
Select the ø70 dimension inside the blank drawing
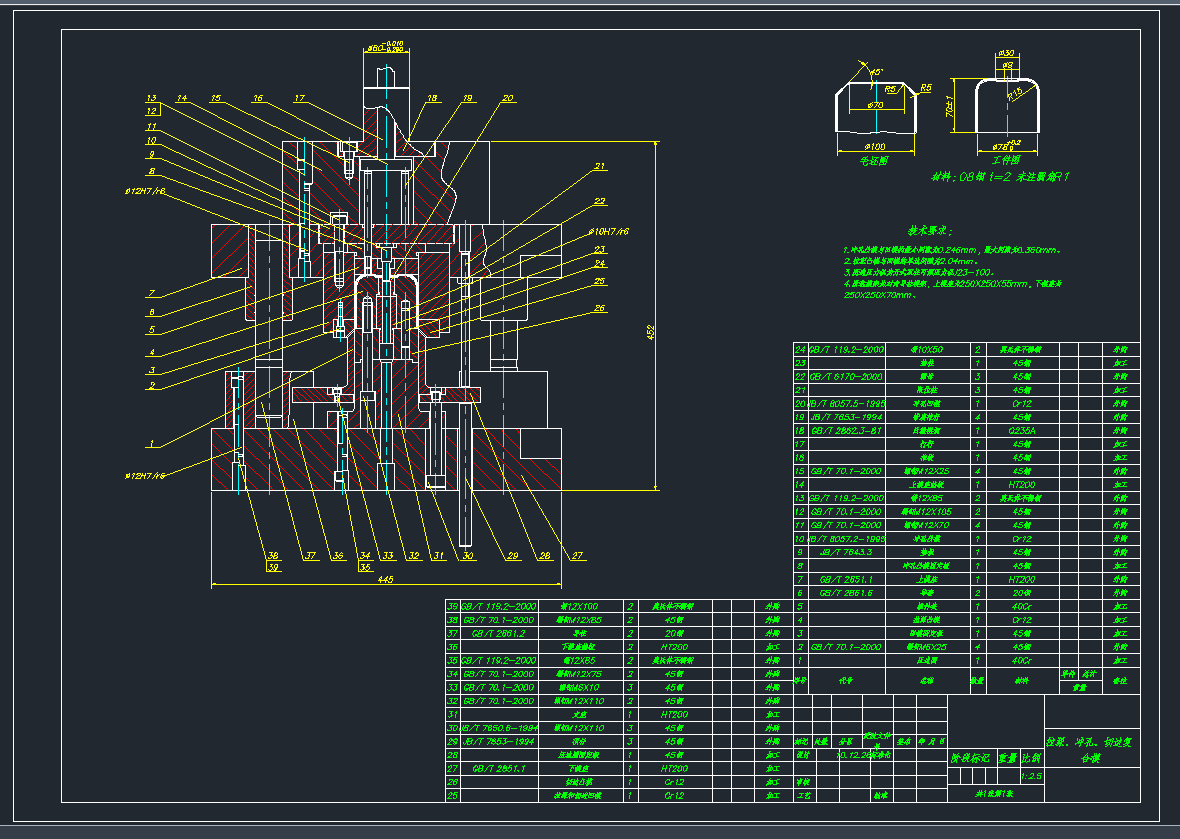tap(875, 105)
